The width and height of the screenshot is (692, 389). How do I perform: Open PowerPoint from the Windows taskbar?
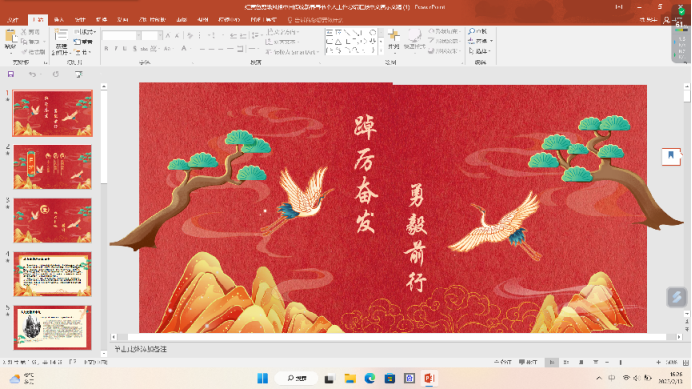(x=429, y=378)
